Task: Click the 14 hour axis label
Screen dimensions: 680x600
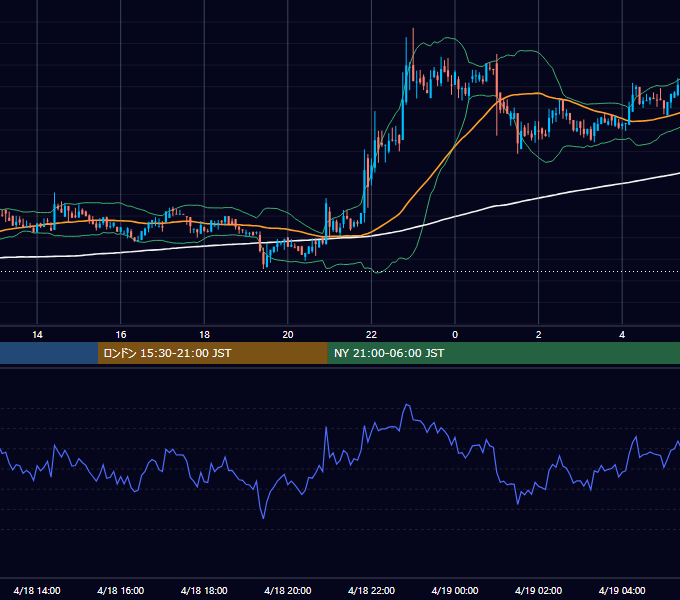Action: pyautogui.click(x=37, y=335)
